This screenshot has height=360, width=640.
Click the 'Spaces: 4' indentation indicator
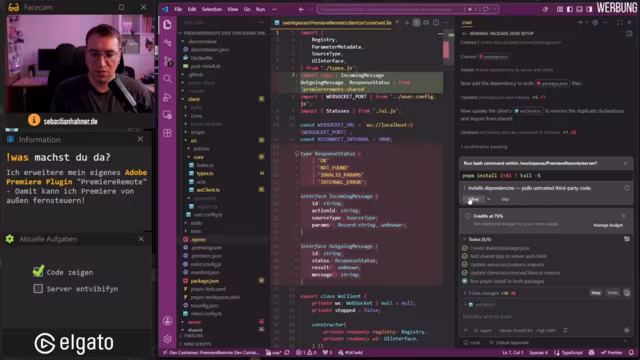(x=538, y=353)
